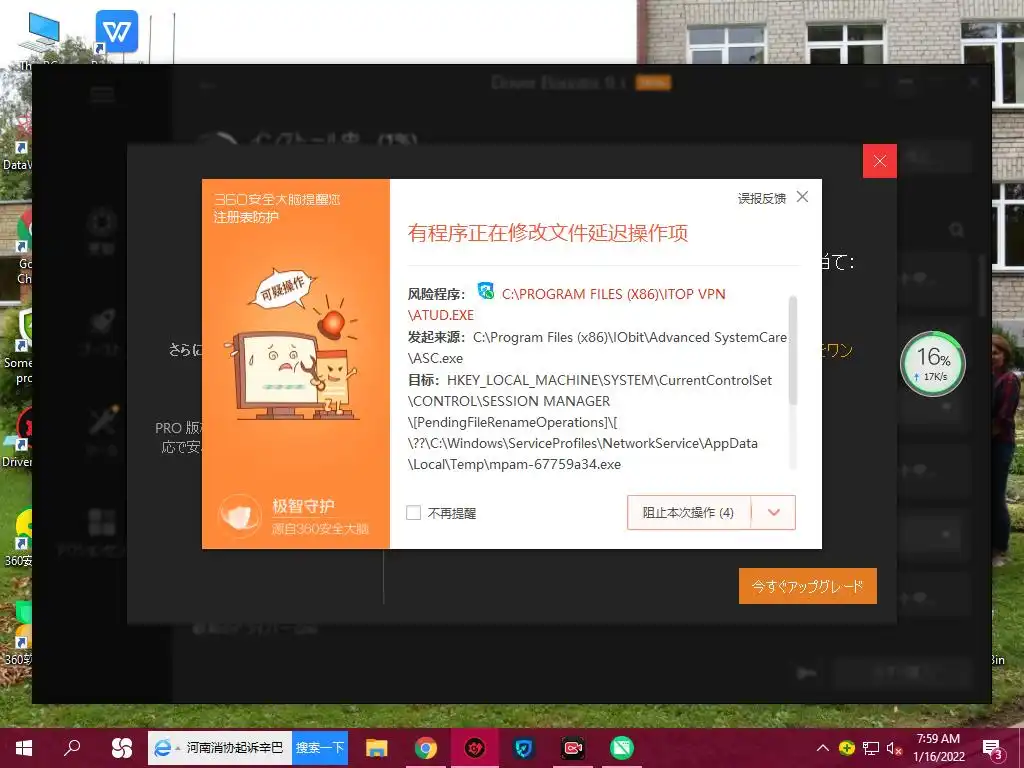Click the heading 有程序正在修改文件延迟操作项
1024x768 pixels.
point(547,233)
